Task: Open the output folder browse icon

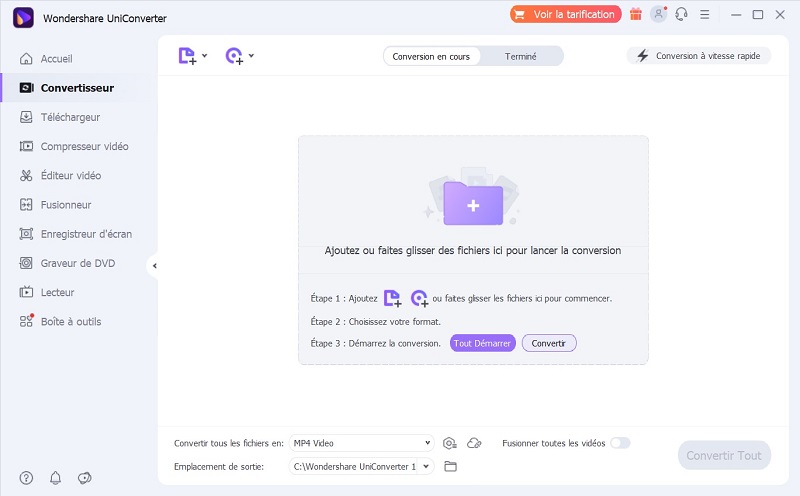Action: click(x=450, y=466)
